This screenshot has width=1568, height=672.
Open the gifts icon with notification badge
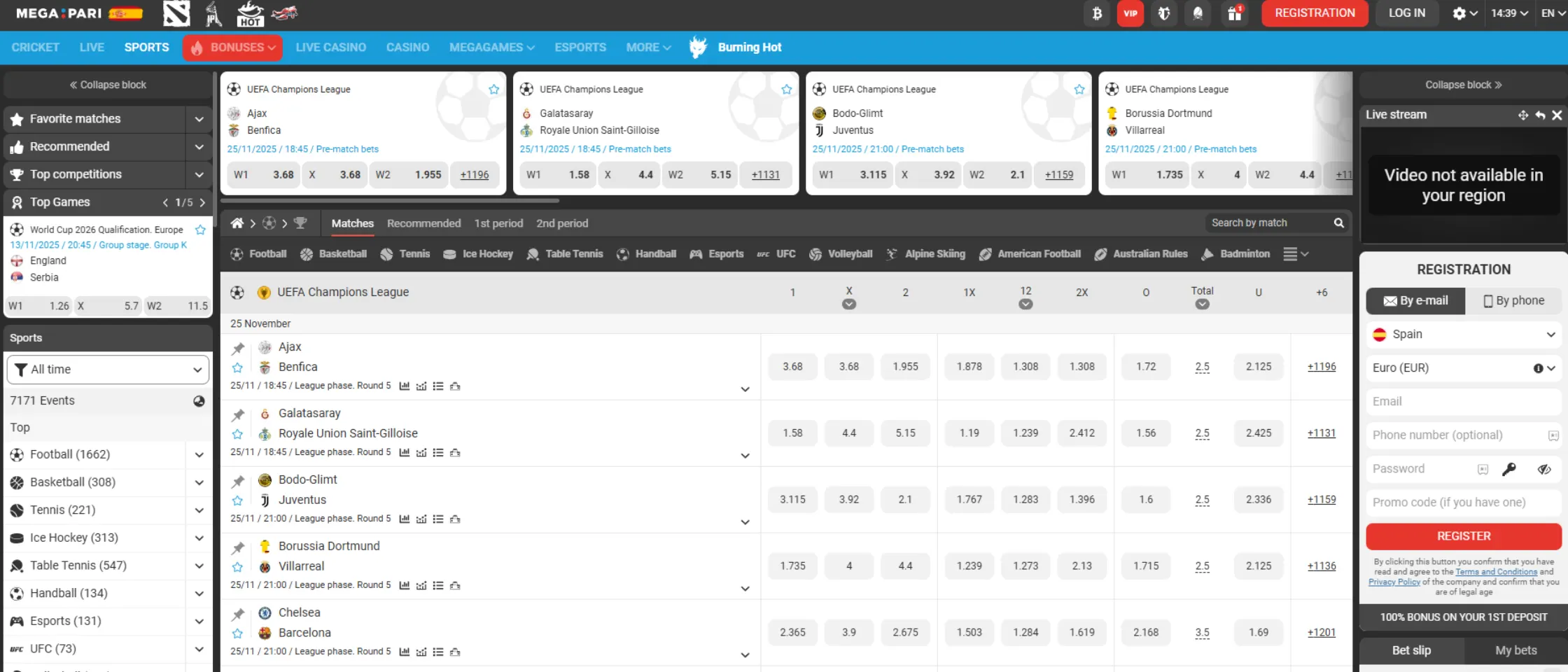tap(1235, 13)
